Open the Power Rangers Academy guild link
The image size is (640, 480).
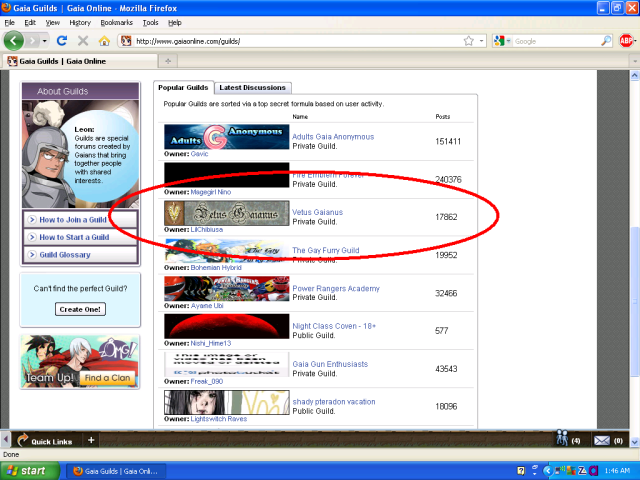tap(336, 289)
